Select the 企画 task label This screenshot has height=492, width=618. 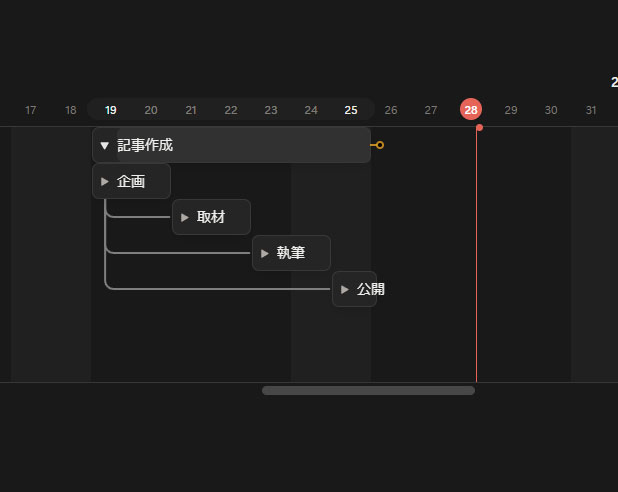click(x=131, y=182)
